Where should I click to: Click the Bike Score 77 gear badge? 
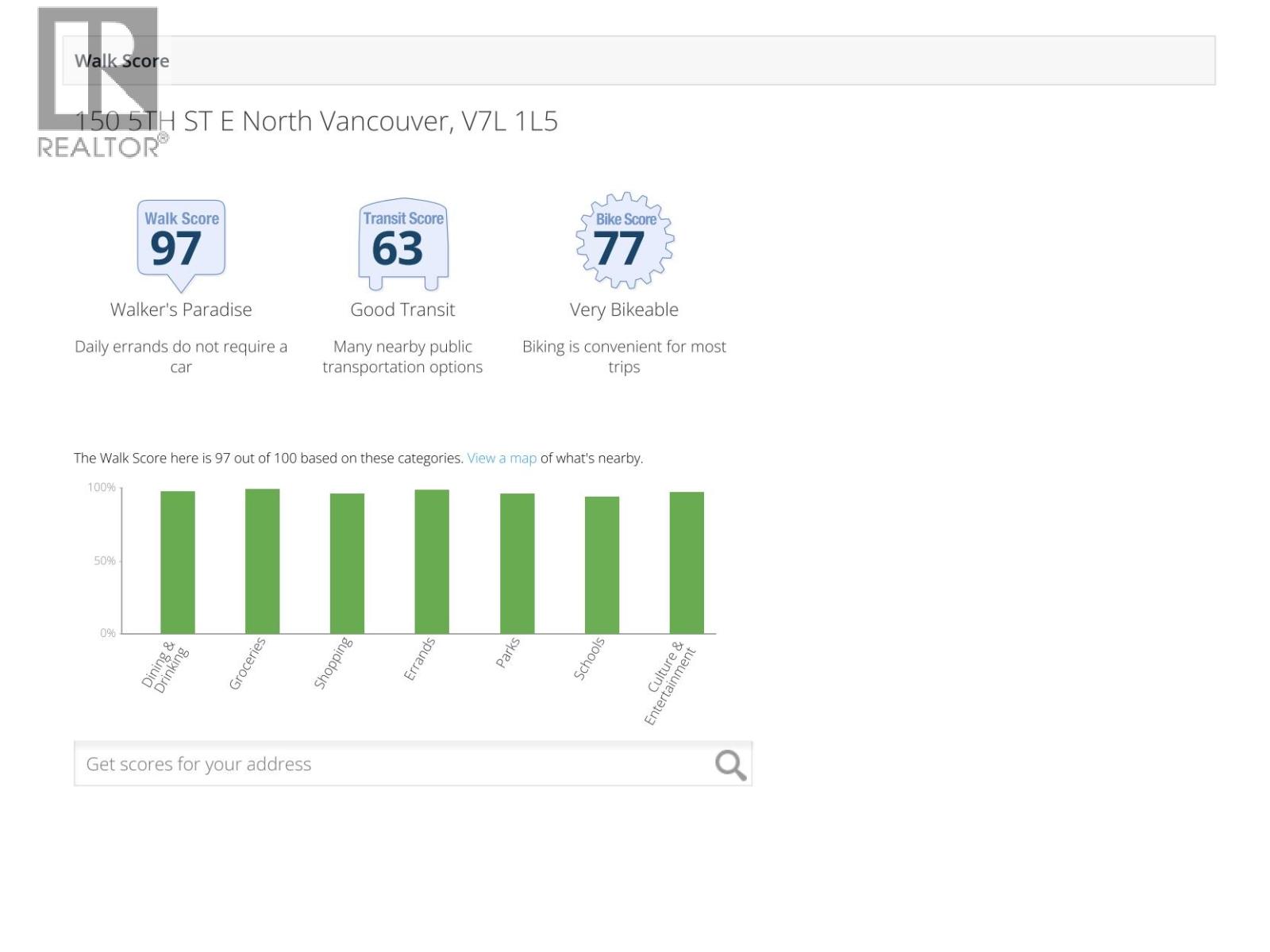625,240
